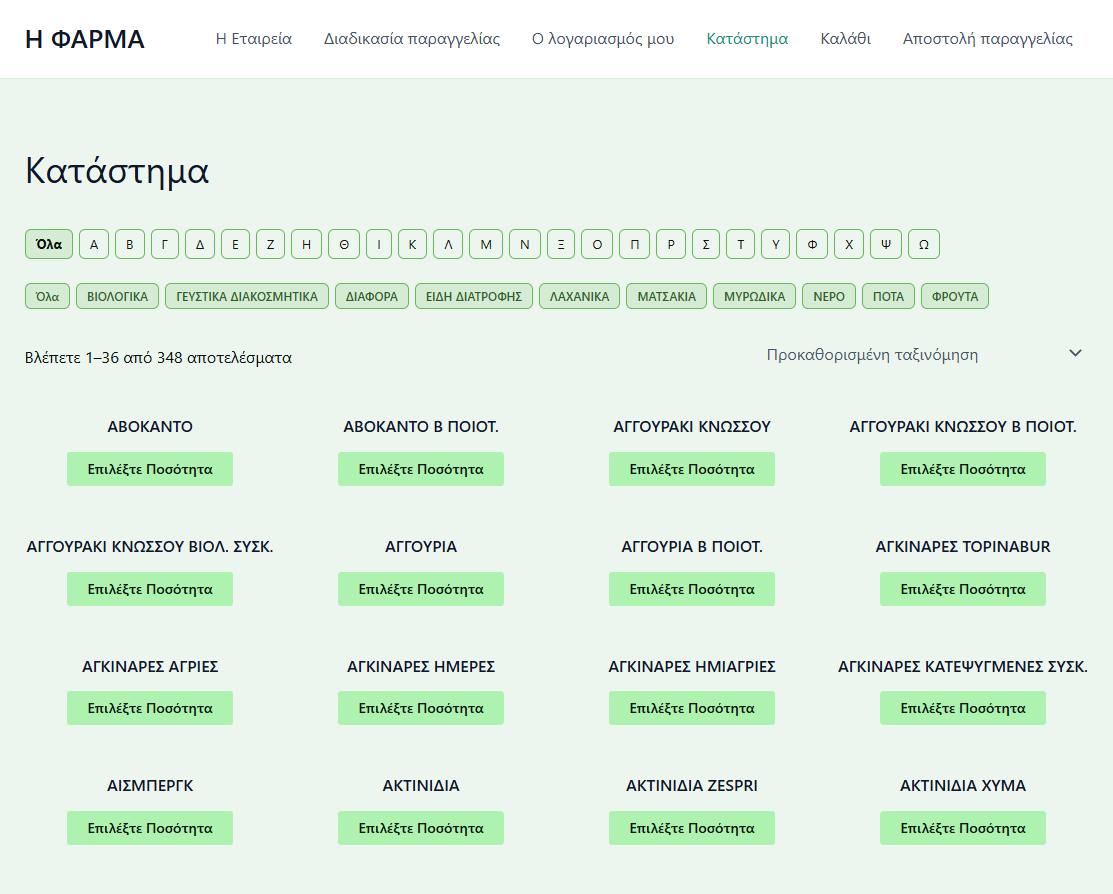
Task: Open the Η Εταιρεία page
Action: click(254, 39)
